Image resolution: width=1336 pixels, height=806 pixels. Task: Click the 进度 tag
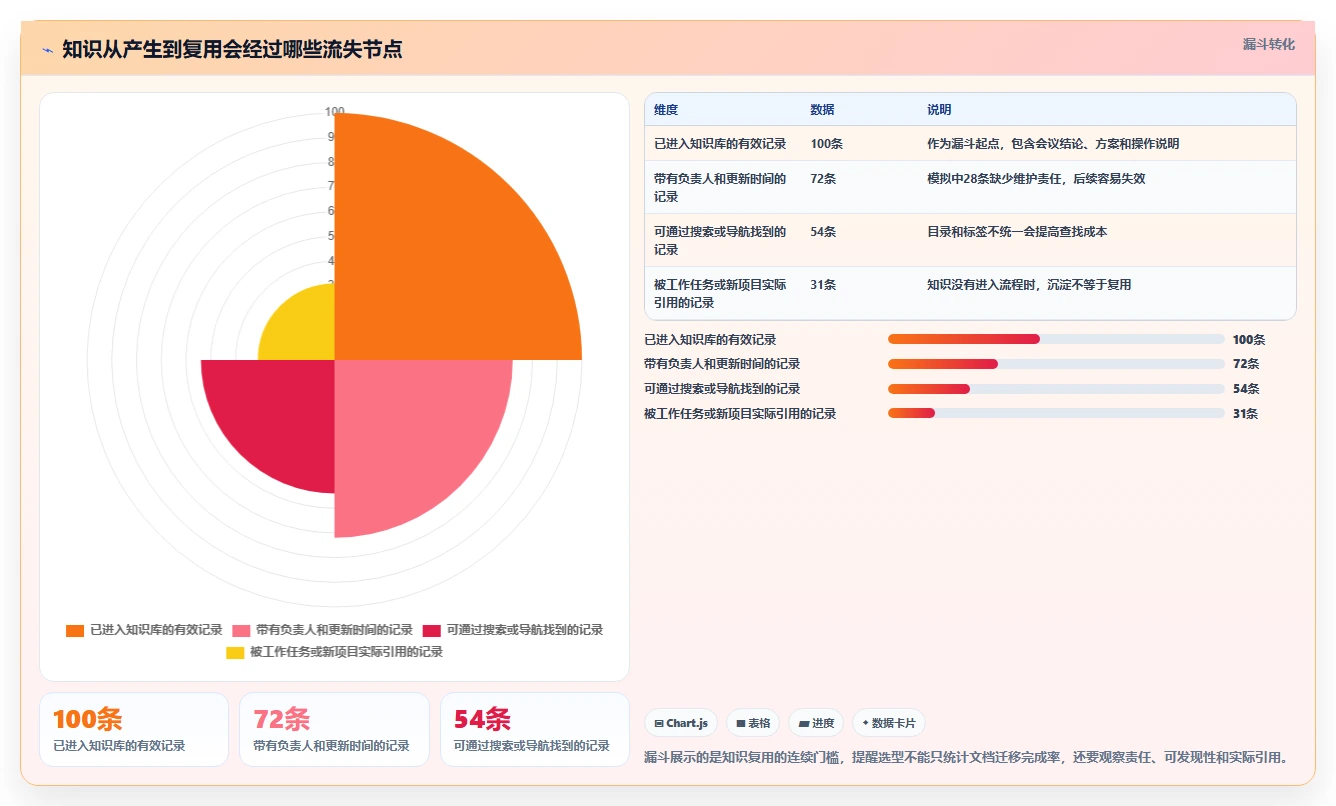click(816, 723)
